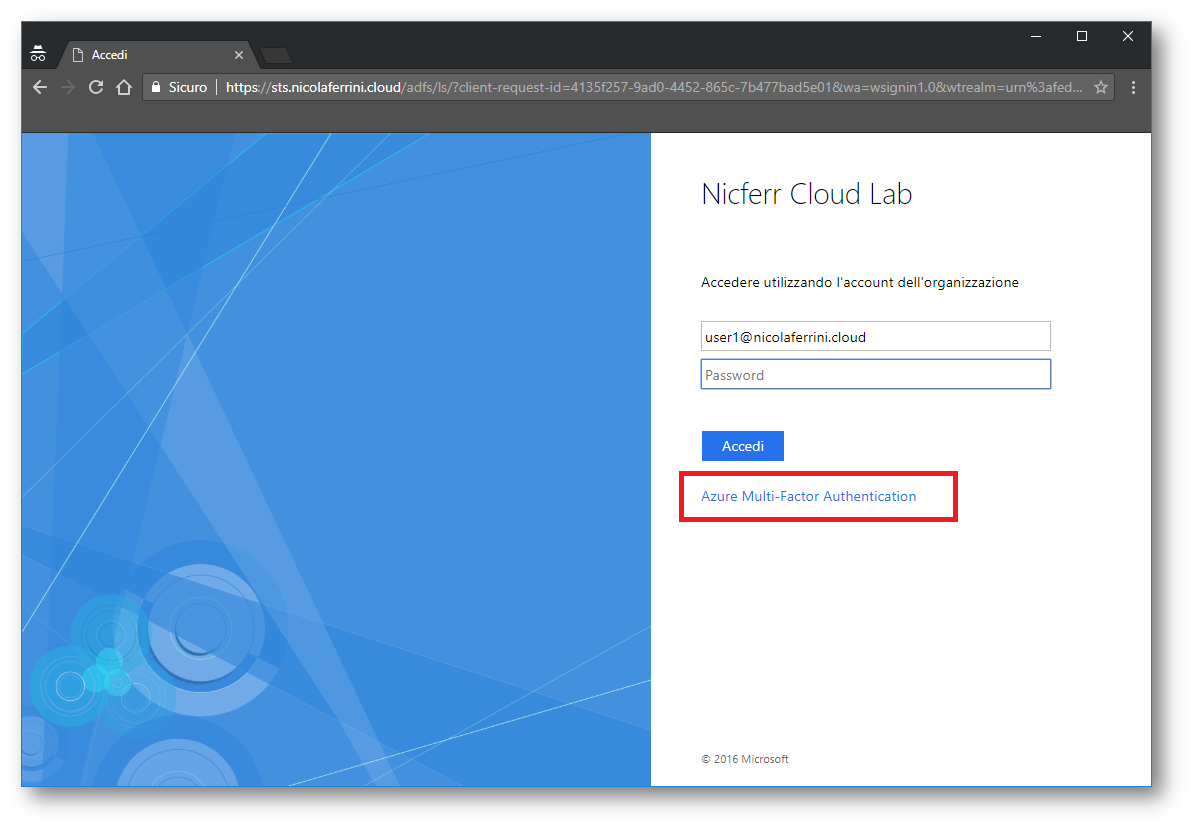Click the user1@nicolaferrini.cloud username field
The height and width of the screenshot is (829, 1194).
tap(876, 336)
